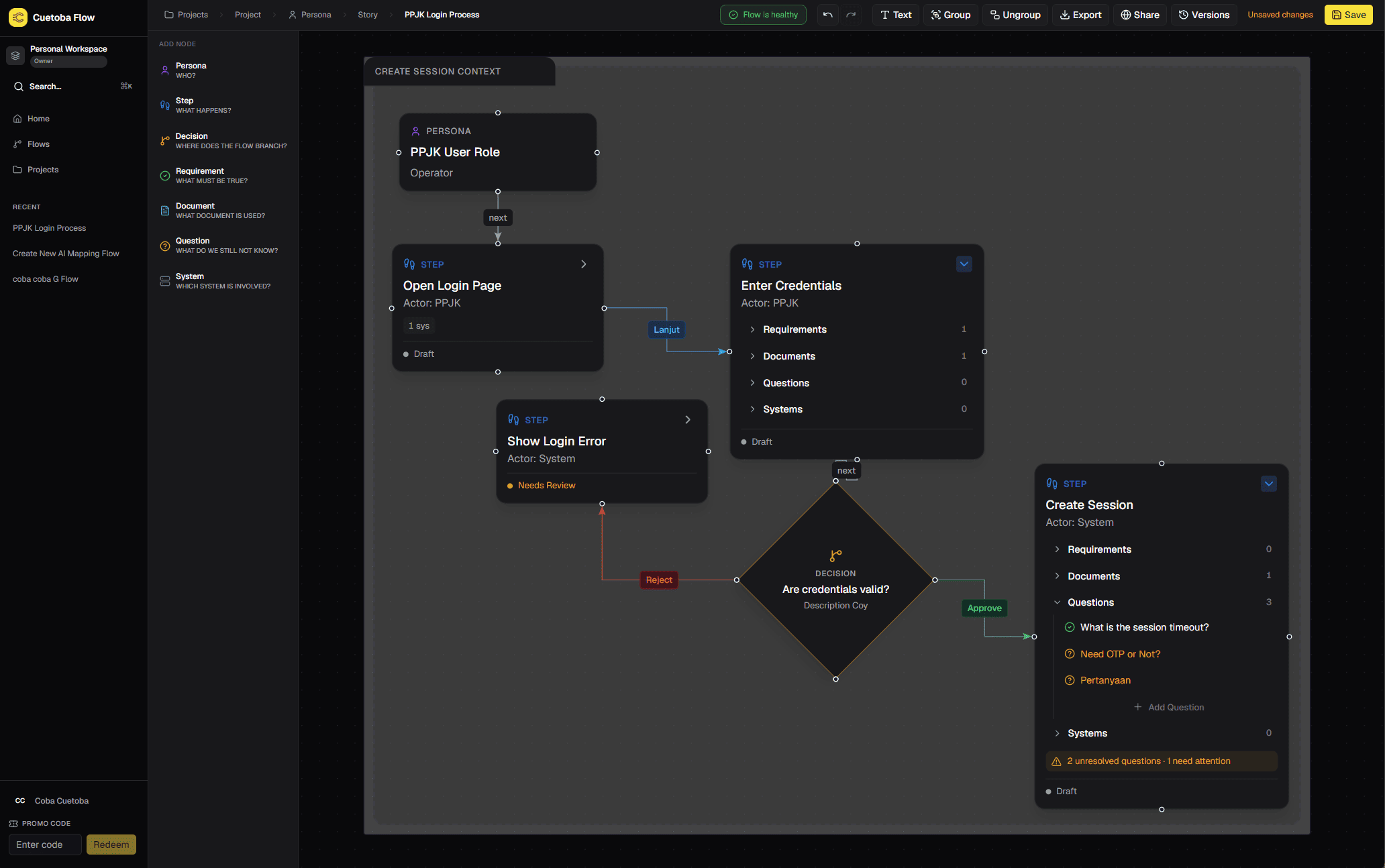Click the search magnifier icon
Screen dimensions: 1385x868
(19, 87)
